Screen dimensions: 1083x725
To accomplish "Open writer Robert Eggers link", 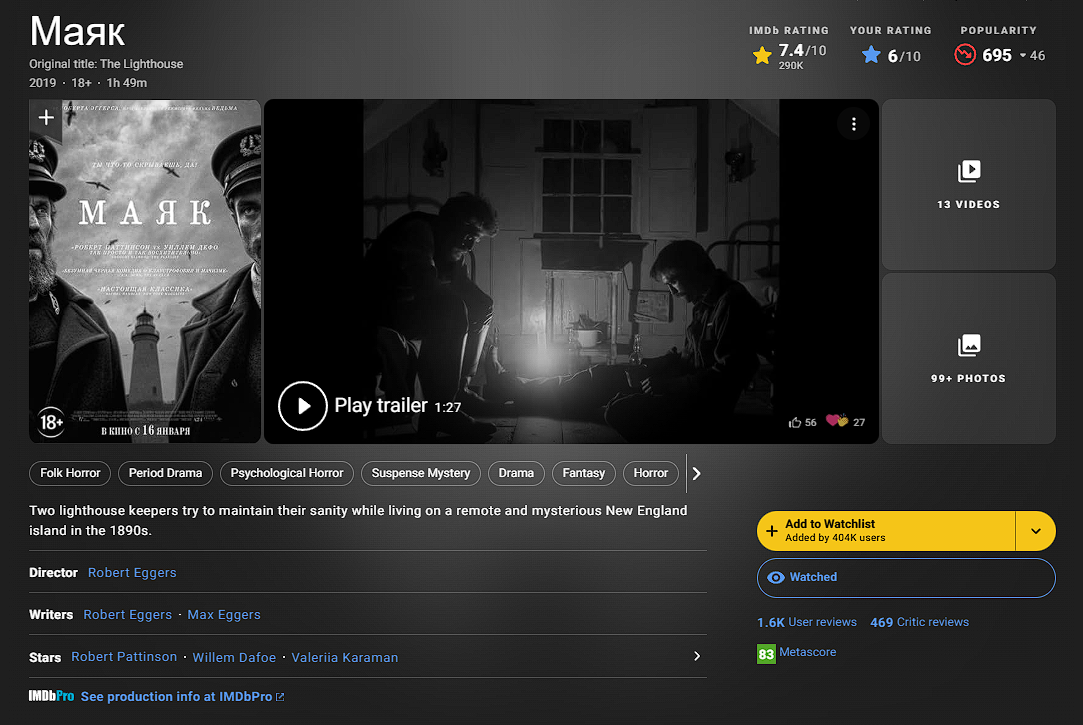I will [127, 615].
